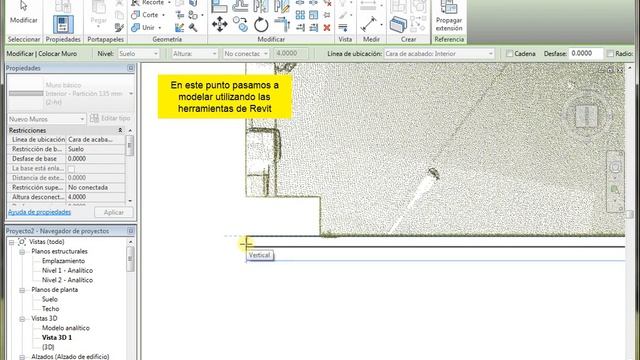Open the Pegar dropdown arrow
This screenshot has width=640, height=360.
point(98,27)
